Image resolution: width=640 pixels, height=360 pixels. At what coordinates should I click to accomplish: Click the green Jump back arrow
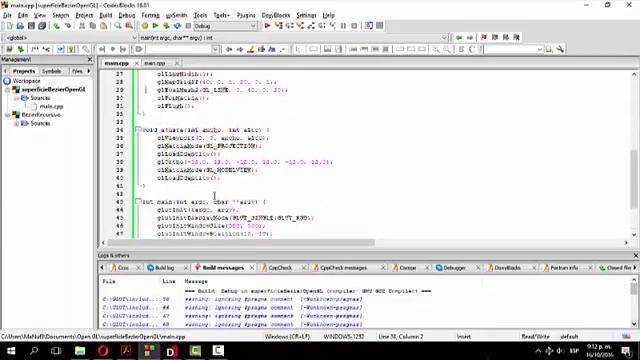[459, 38]
